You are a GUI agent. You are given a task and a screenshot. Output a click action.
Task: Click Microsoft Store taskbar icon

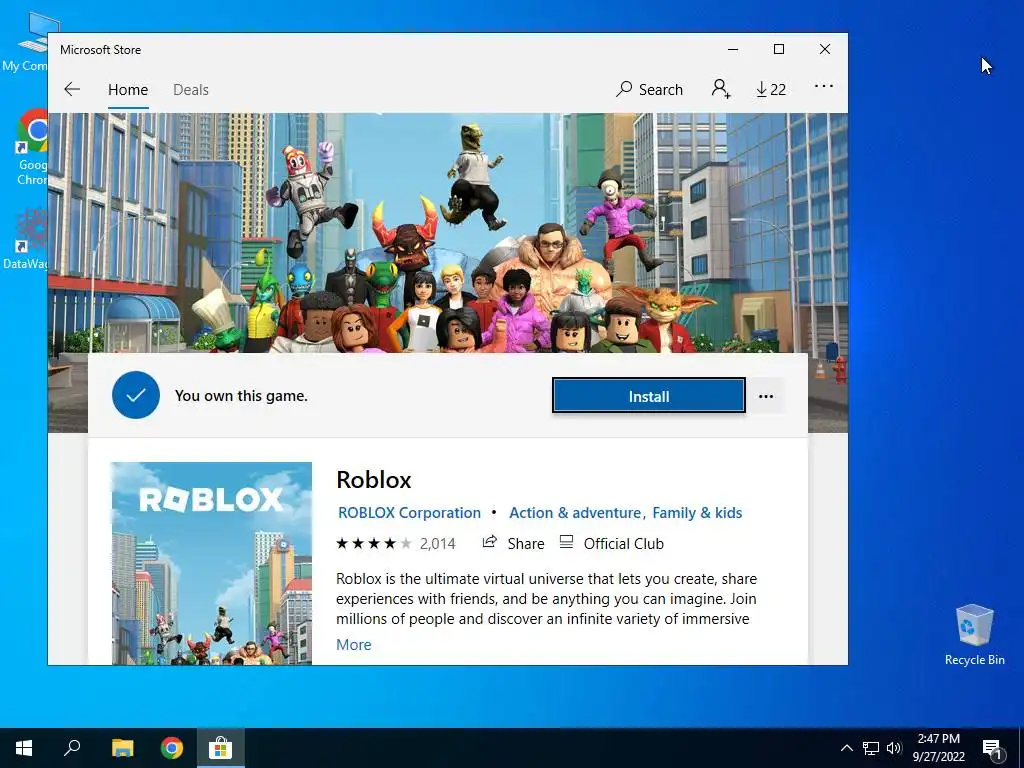pyautogui.click(x=221, y=748)
